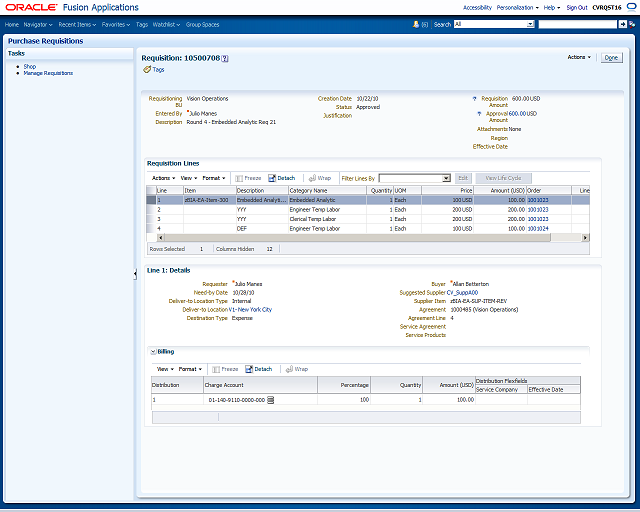Open View menu in Billing toolbar
The image size is (640, 512).
pos(165,369)
